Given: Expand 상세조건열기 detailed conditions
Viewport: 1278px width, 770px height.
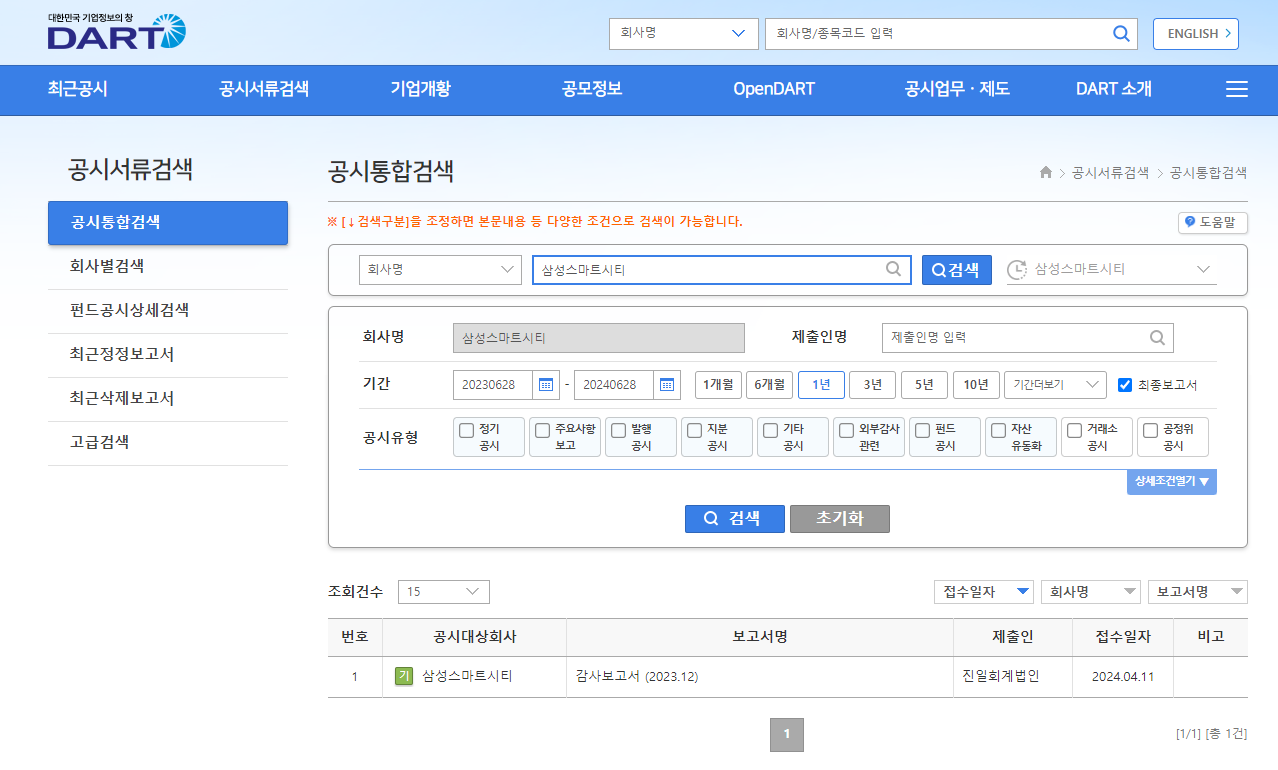Looking at the screenshot, I should click(1171, 482).
